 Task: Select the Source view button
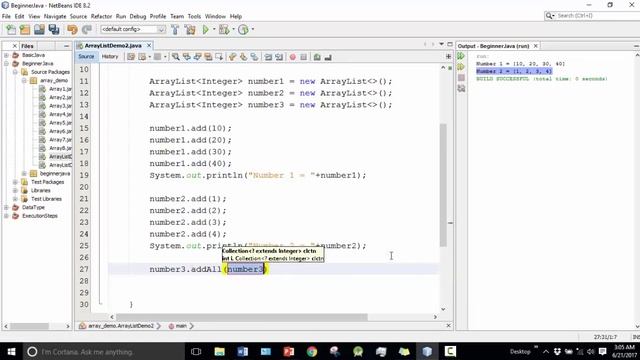point(86,57)
